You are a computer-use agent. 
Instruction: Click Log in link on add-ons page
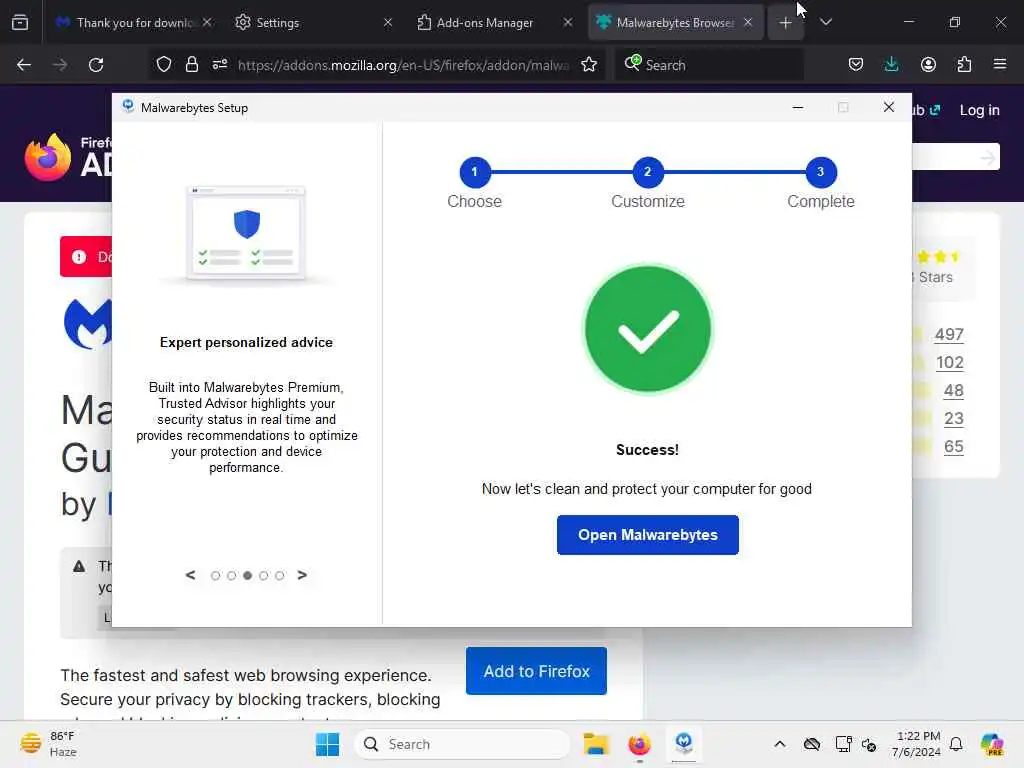pyautogui.click(x=980, y=110)
